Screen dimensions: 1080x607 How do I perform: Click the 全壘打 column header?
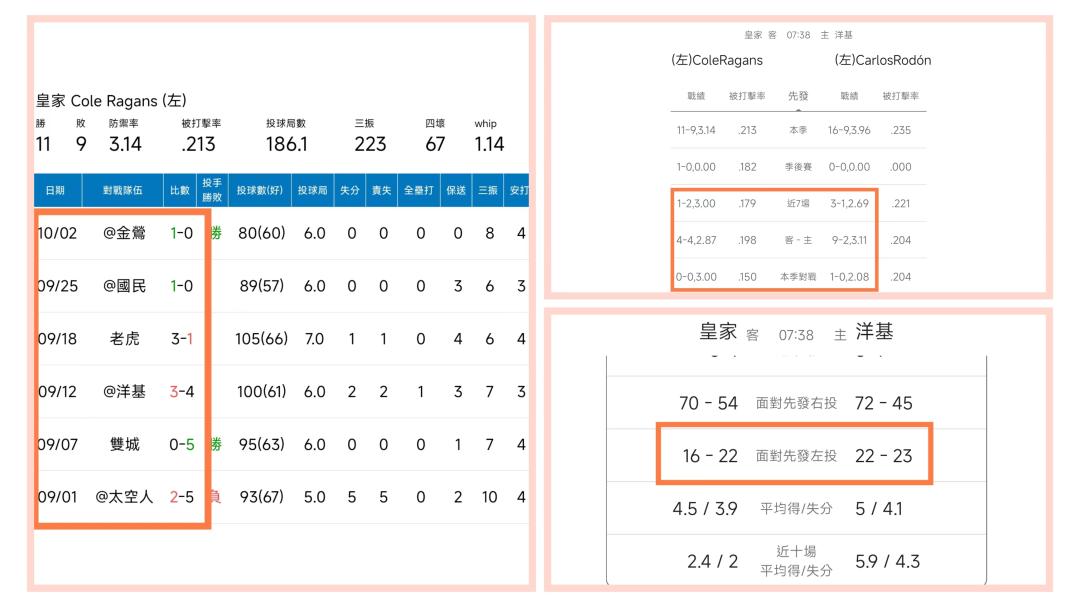418,190
